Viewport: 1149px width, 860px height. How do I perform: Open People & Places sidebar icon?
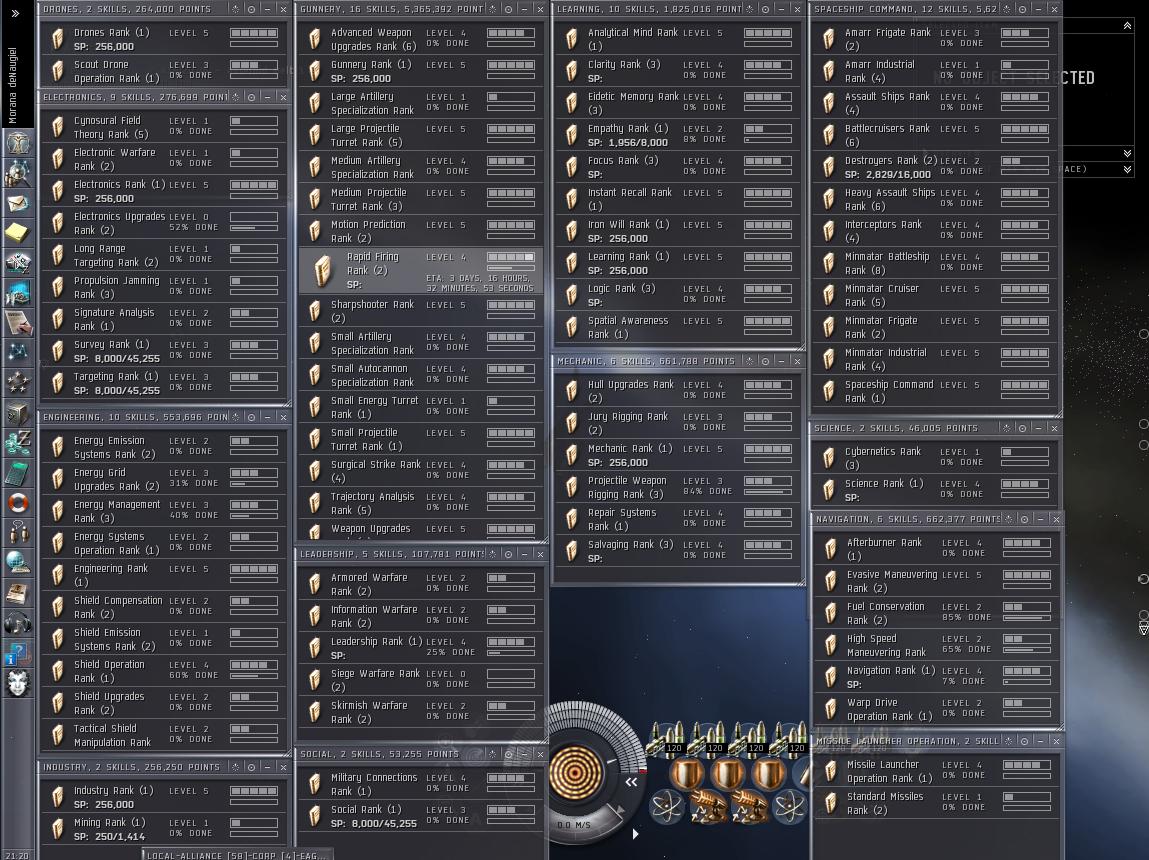click(18, 173)
